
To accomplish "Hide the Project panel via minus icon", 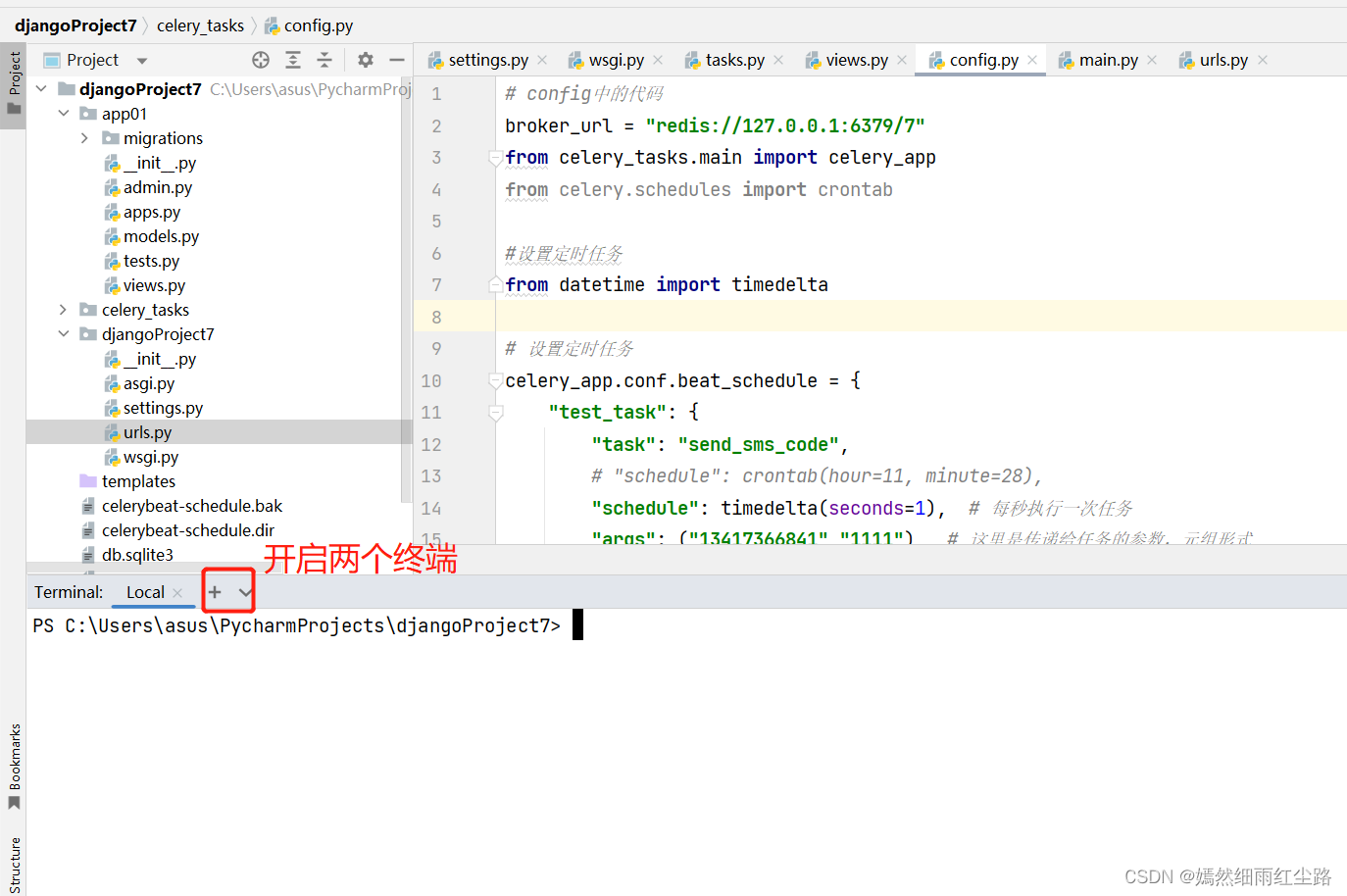I will point(396,60).
